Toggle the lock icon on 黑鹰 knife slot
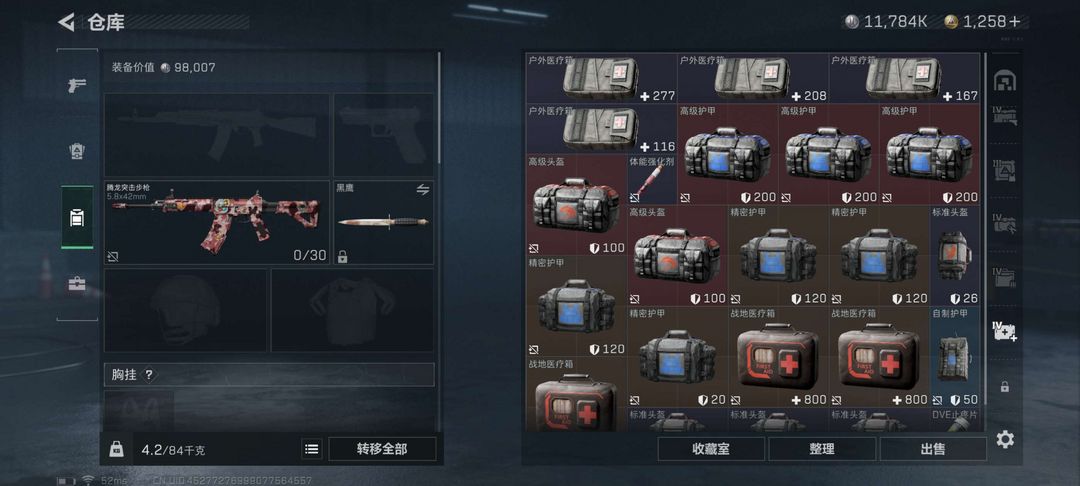The width and height of the screenshot is (1080, 486). pyautogui.click(x=342, y=257)
